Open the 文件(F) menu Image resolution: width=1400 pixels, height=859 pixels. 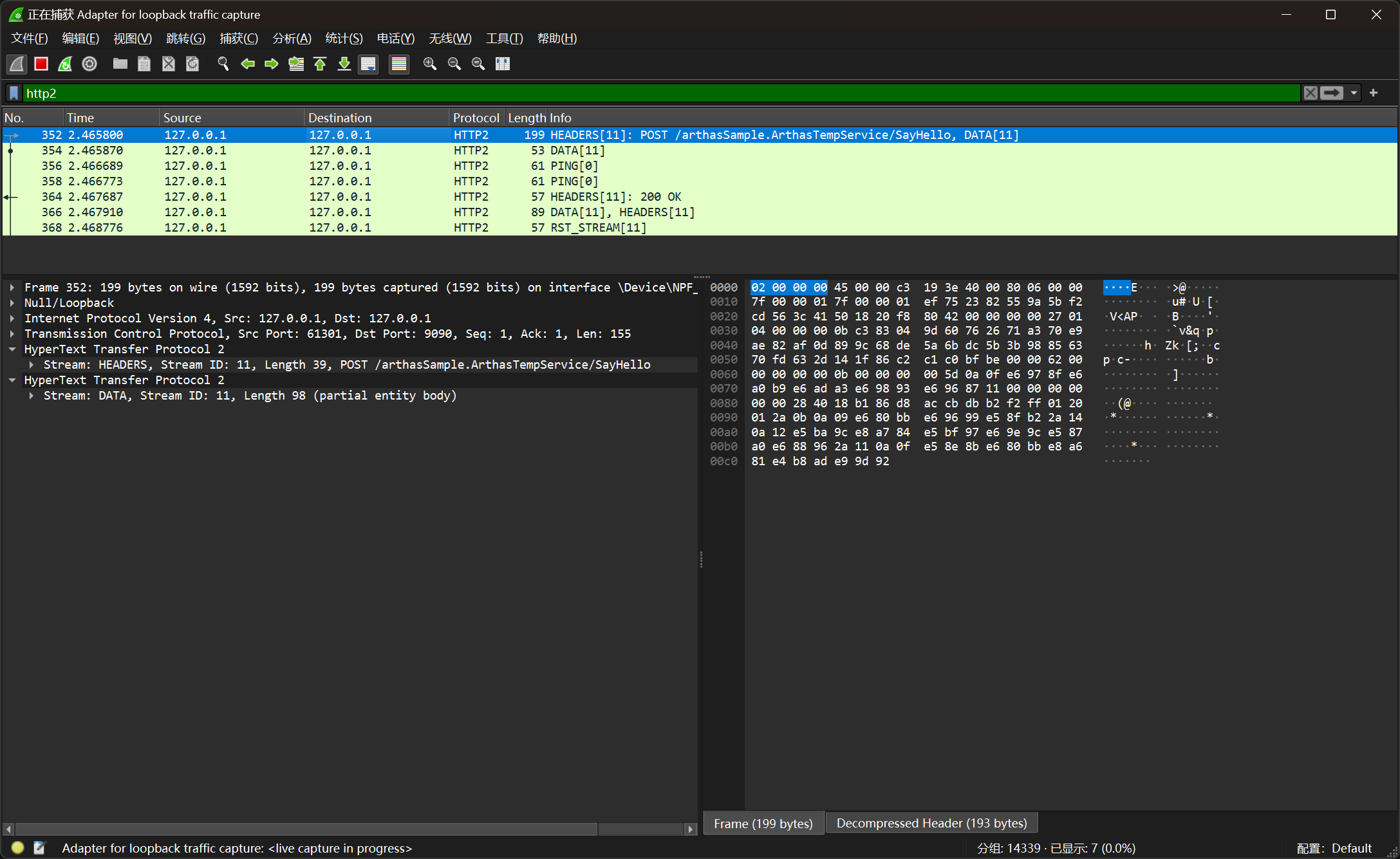(30, 39)
